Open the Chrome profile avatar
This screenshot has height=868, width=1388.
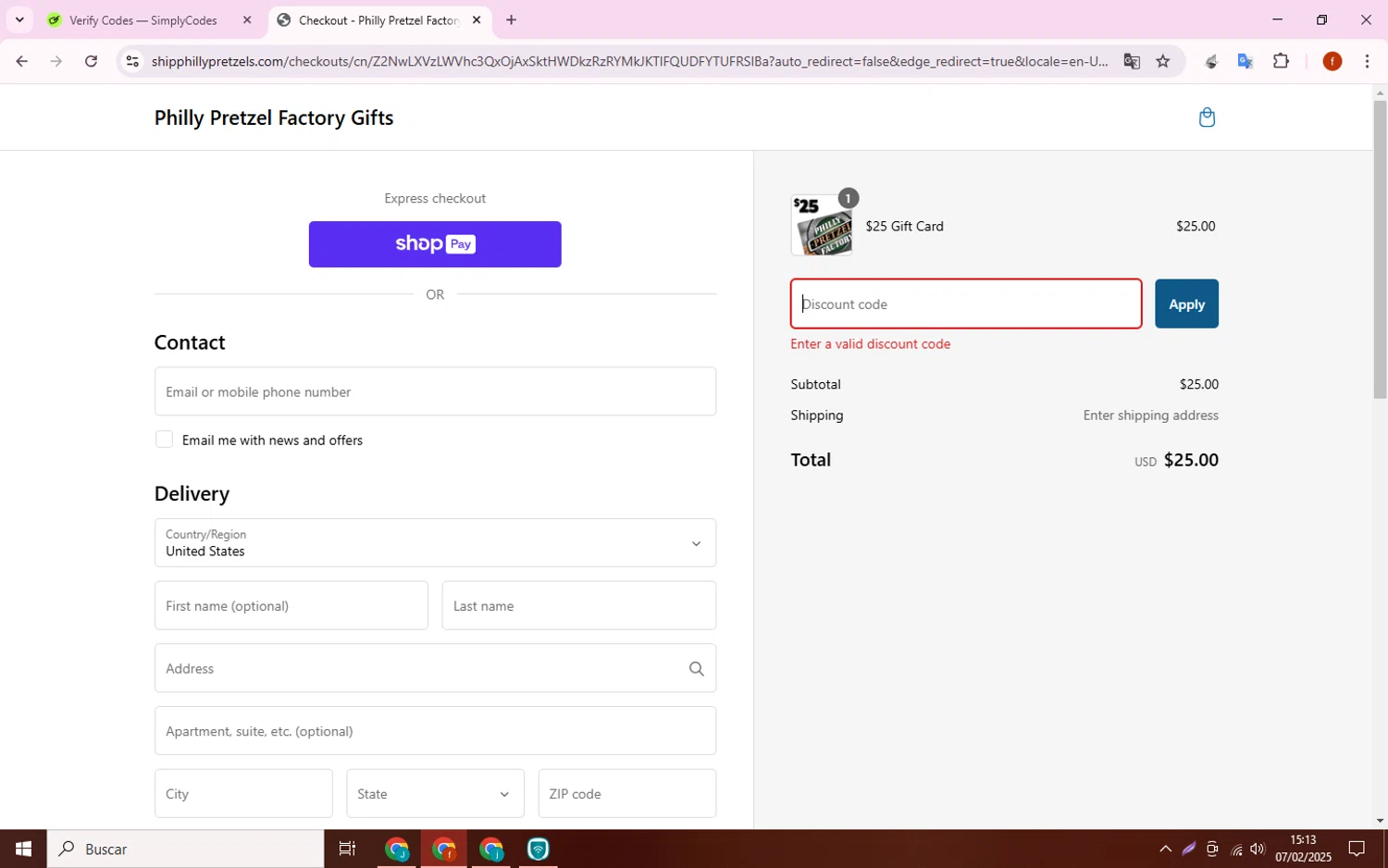click(1332, 62)
